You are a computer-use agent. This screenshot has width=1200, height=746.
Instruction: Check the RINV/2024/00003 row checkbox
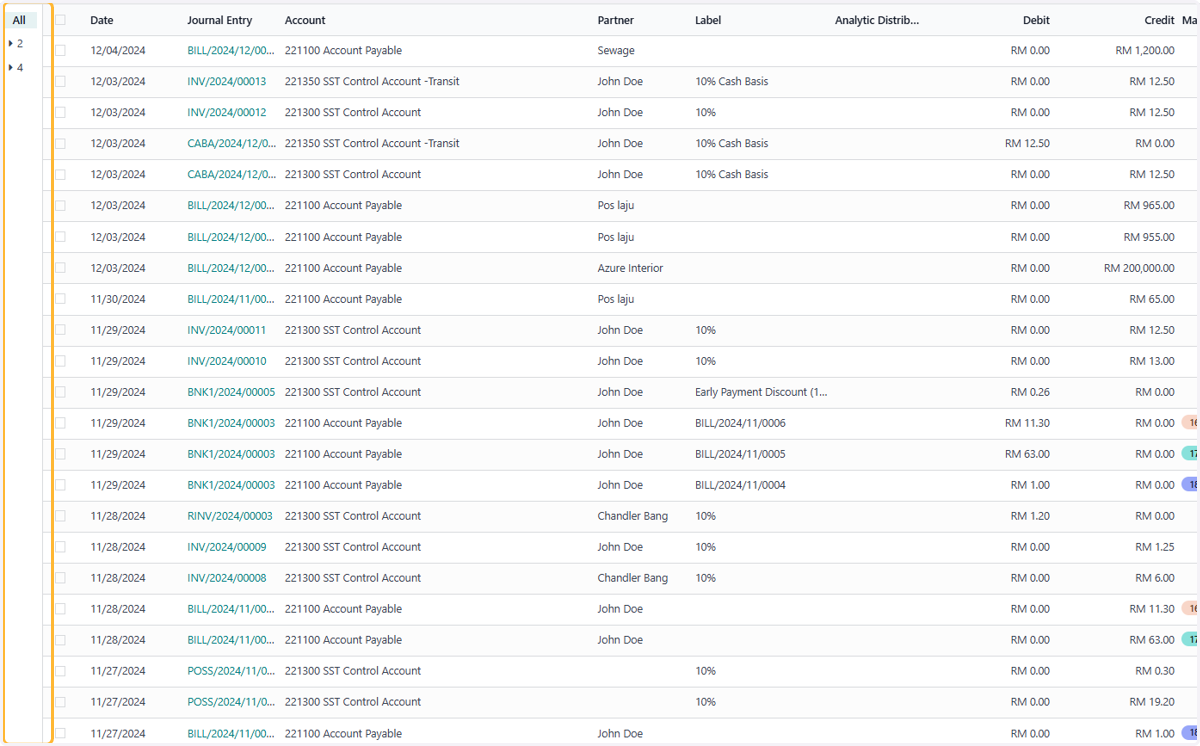pos(60,516)
